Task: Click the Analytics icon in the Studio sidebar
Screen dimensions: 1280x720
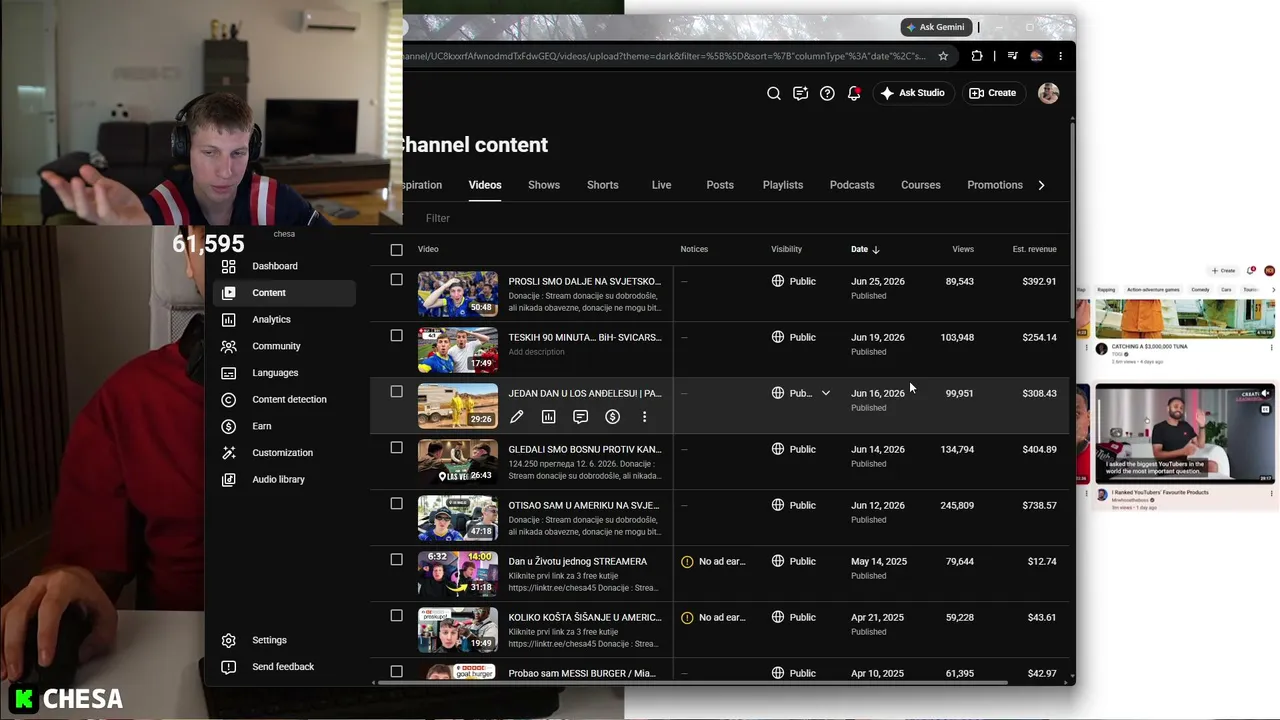Action: pos(229,320)
